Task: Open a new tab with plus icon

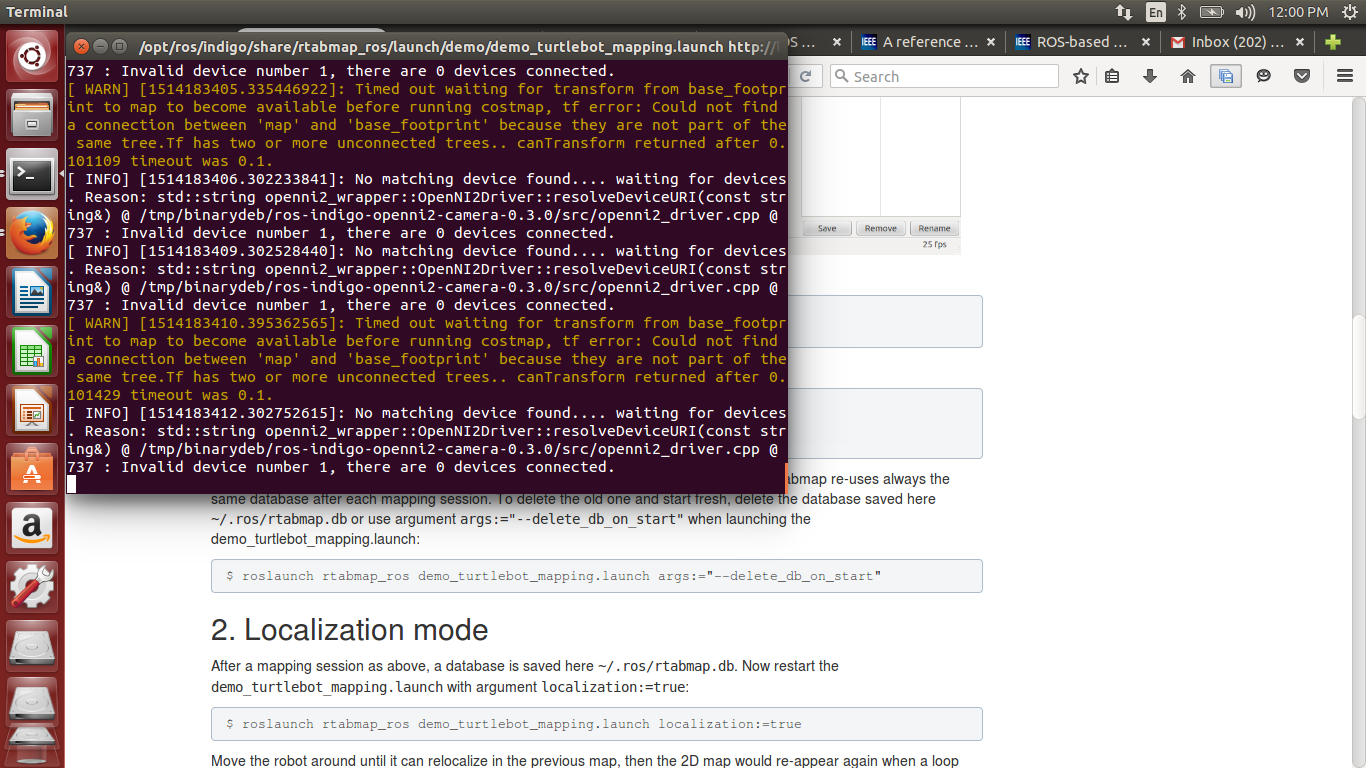Action: coord(1332,42)
